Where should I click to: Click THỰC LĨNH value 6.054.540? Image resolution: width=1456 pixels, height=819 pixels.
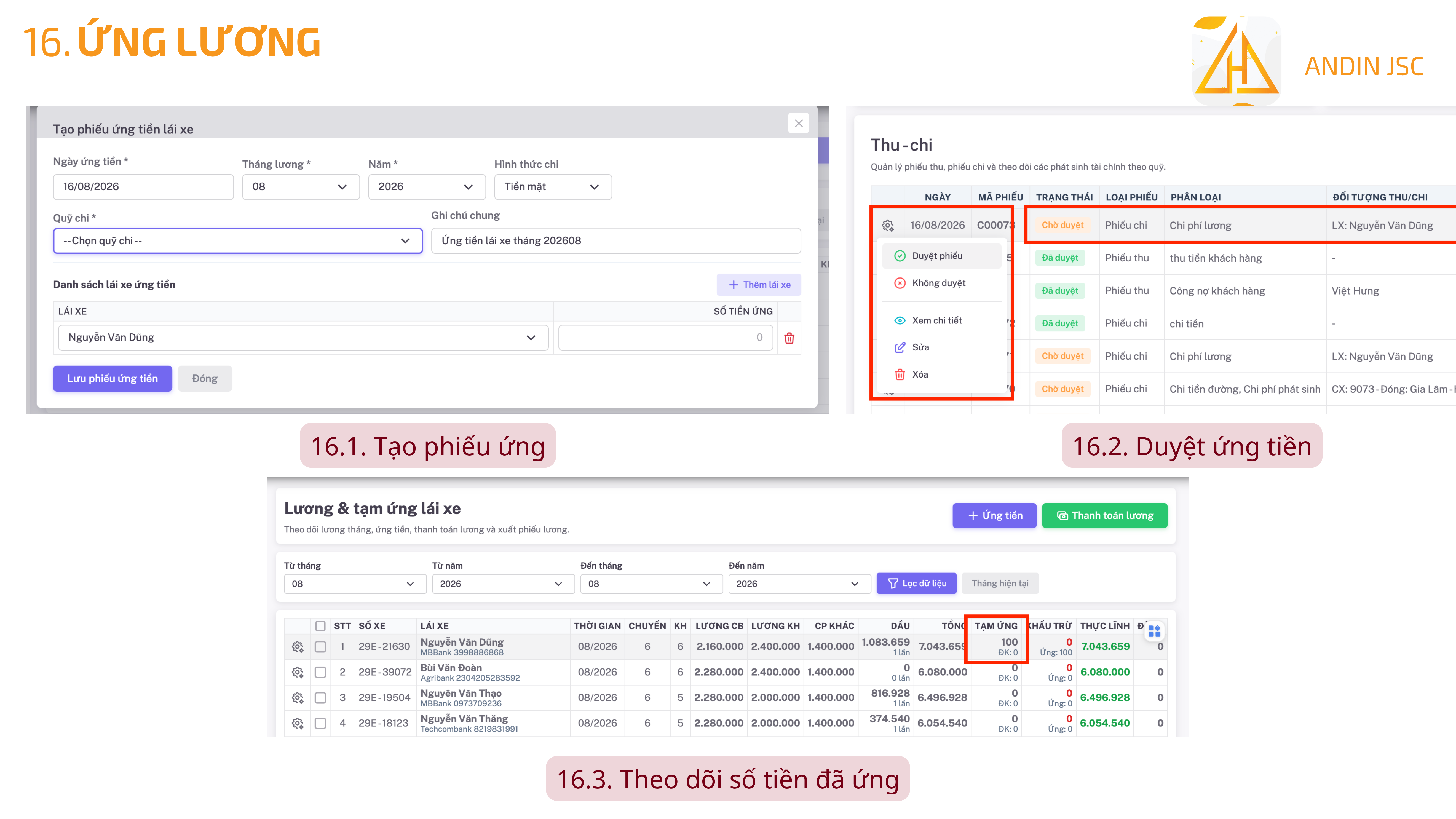[x=1105, y=723]
